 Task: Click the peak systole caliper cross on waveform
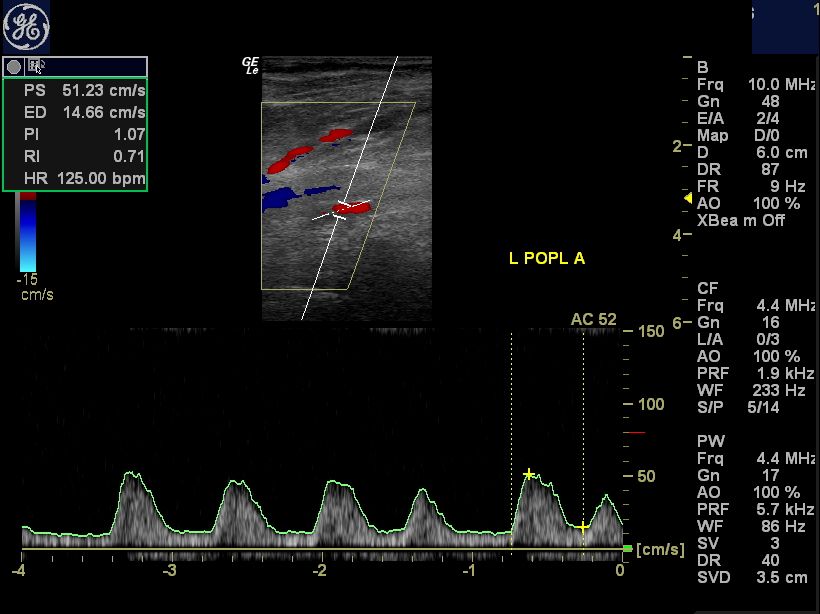click(528, 474)
